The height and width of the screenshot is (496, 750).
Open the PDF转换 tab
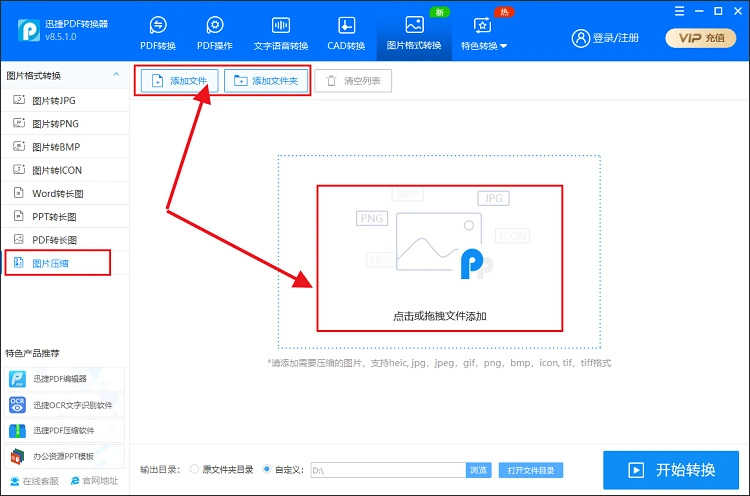158,33
